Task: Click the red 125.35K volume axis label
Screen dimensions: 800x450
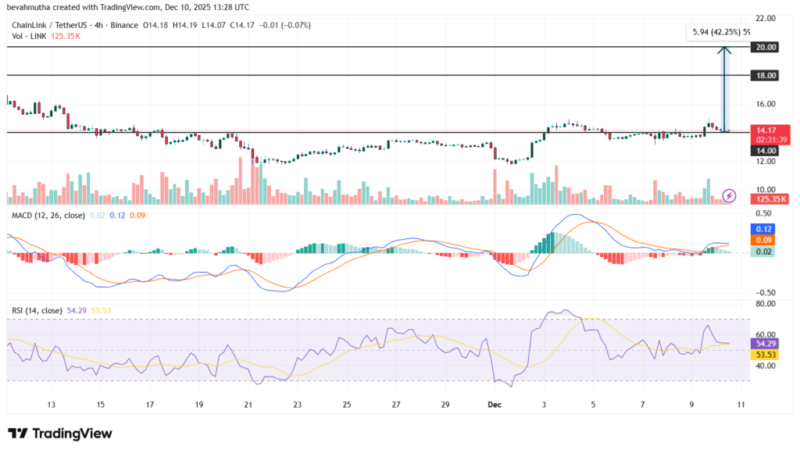Action: click(x=767, y=200)
